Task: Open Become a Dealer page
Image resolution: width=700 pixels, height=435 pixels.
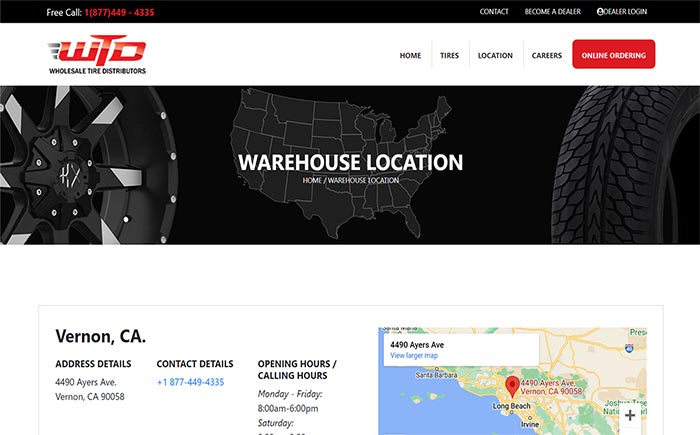Action: pyautogui.click(x=553, y=12)
